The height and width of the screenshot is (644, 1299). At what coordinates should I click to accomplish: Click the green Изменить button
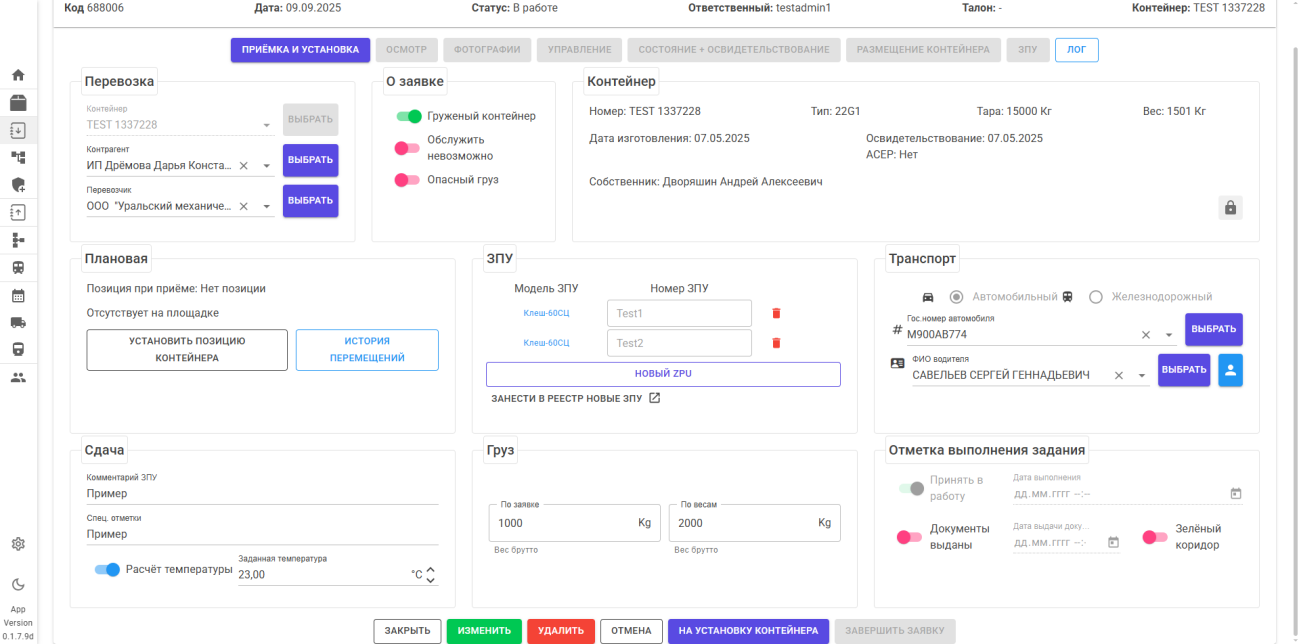coord(484,631)
